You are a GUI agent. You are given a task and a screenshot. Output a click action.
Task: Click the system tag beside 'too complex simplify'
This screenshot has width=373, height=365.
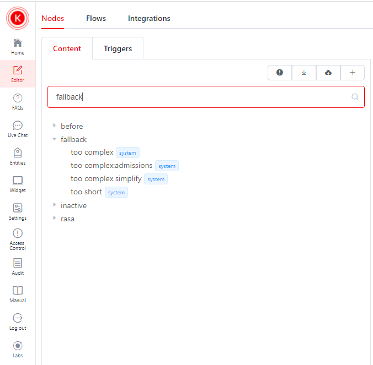click(x=156, y=179)
